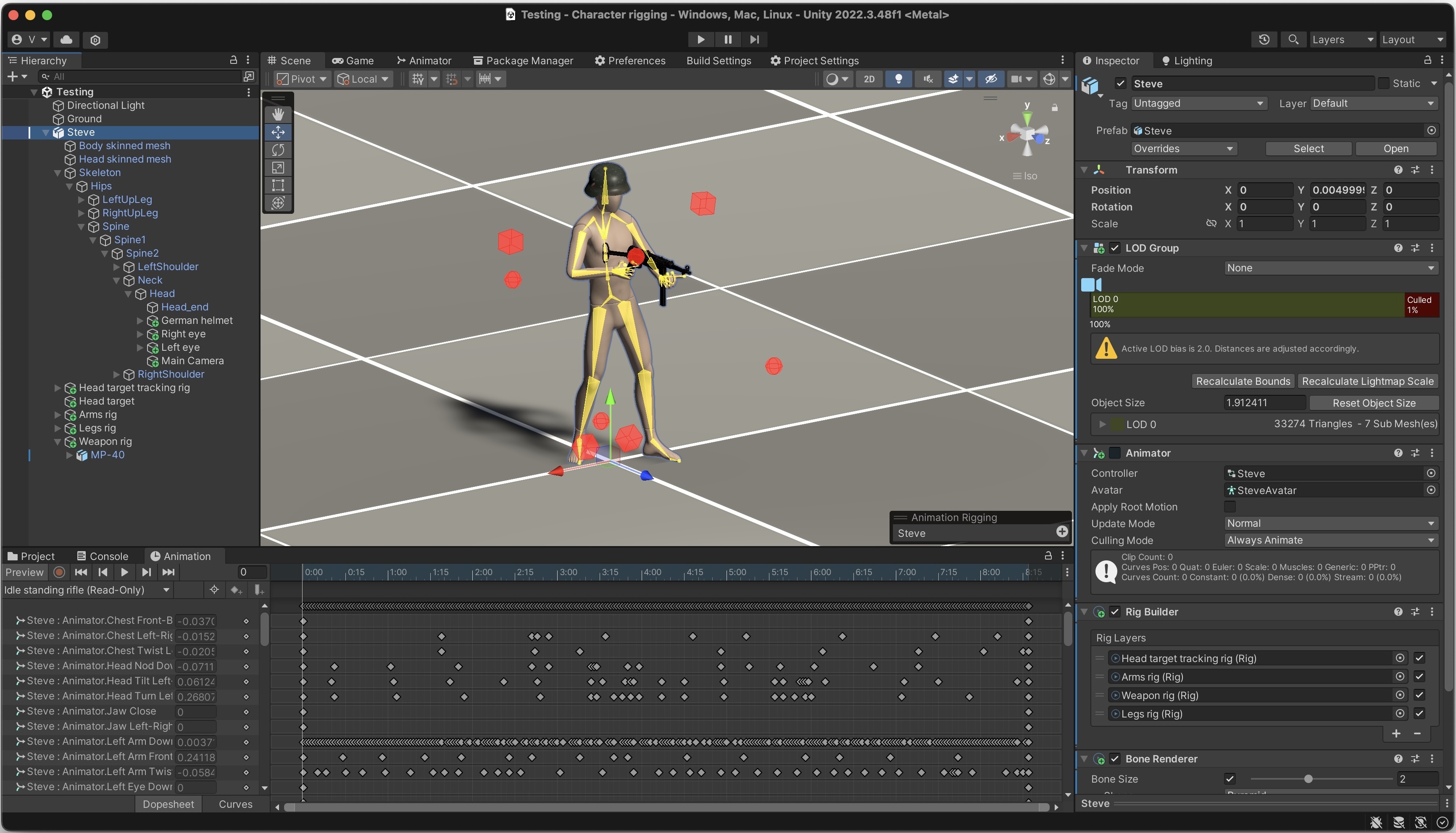Screen dimensions: 1456x833
Task: Switch to the Game tab
Action: pyautogui.click(x=353, y=60)
